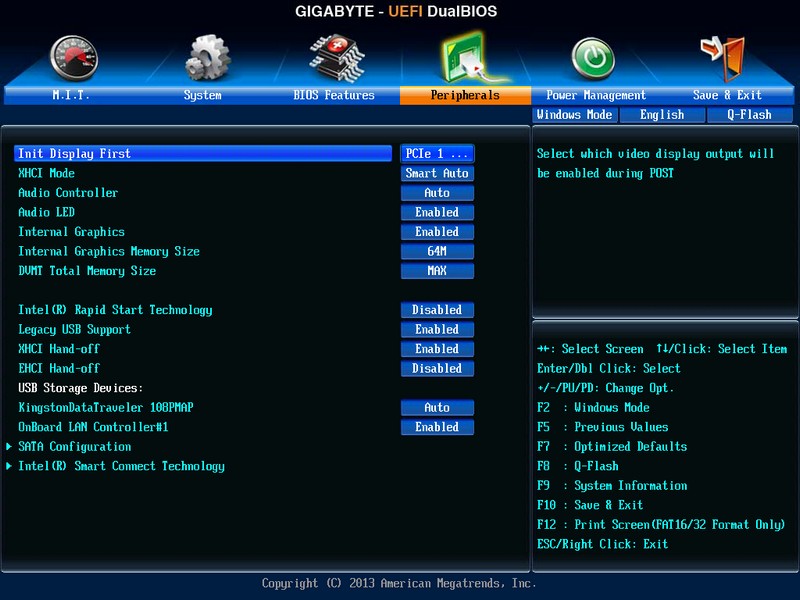Viewport: 800px width, 600px height.
Task: Select the Legacy USB Support label
Action: [x=74, y=330]
